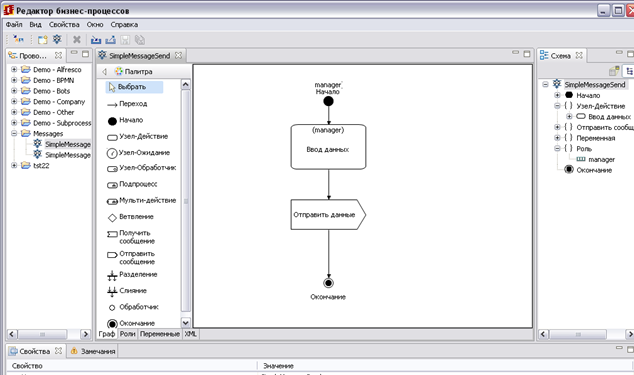
Task: Expand the Demo - Subprocess folder
Action: pos(14,123)
